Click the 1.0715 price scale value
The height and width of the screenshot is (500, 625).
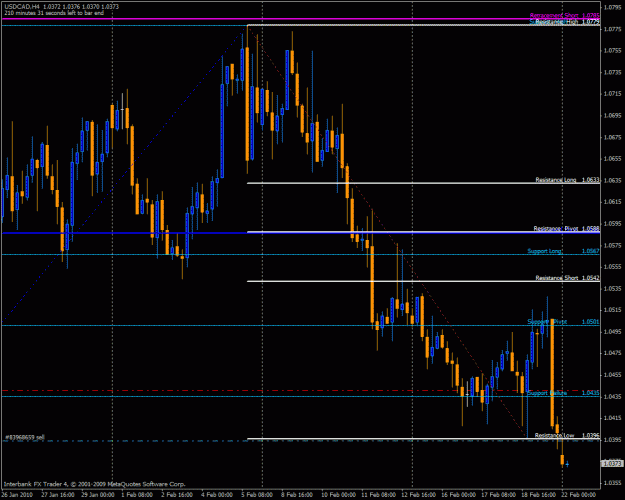click(612, 94)
